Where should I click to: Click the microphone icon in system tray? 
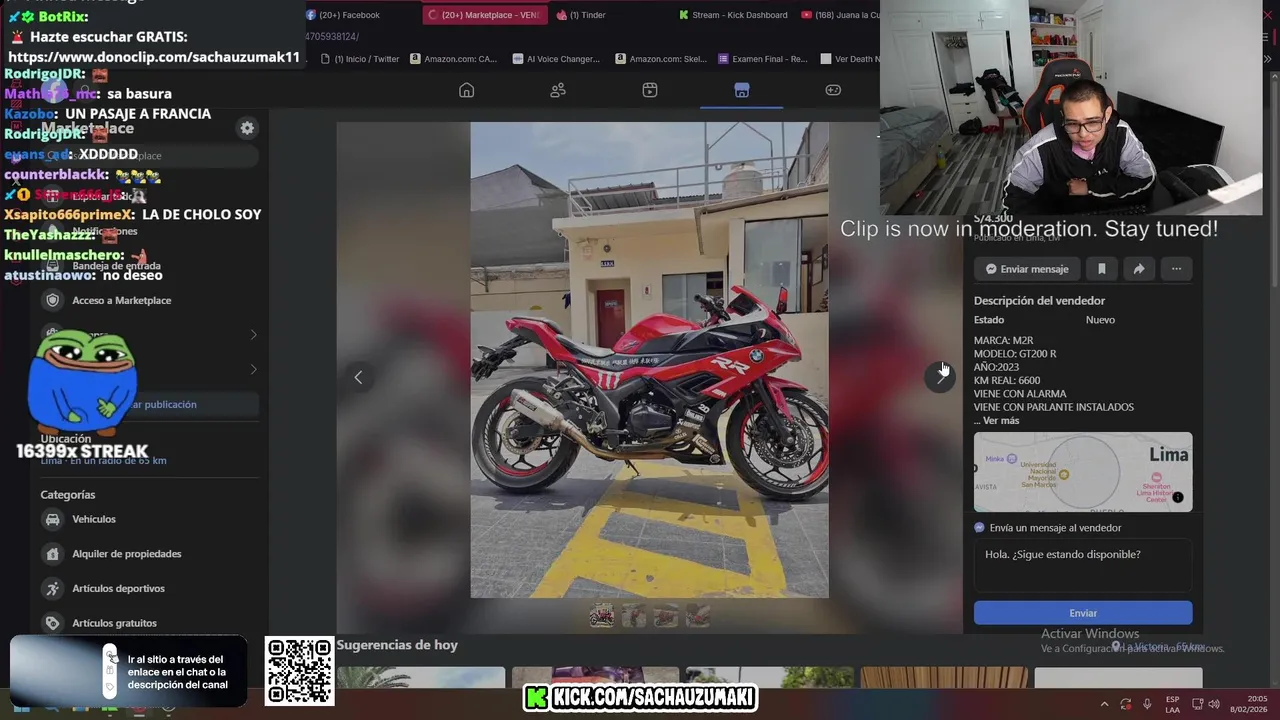1147,704
